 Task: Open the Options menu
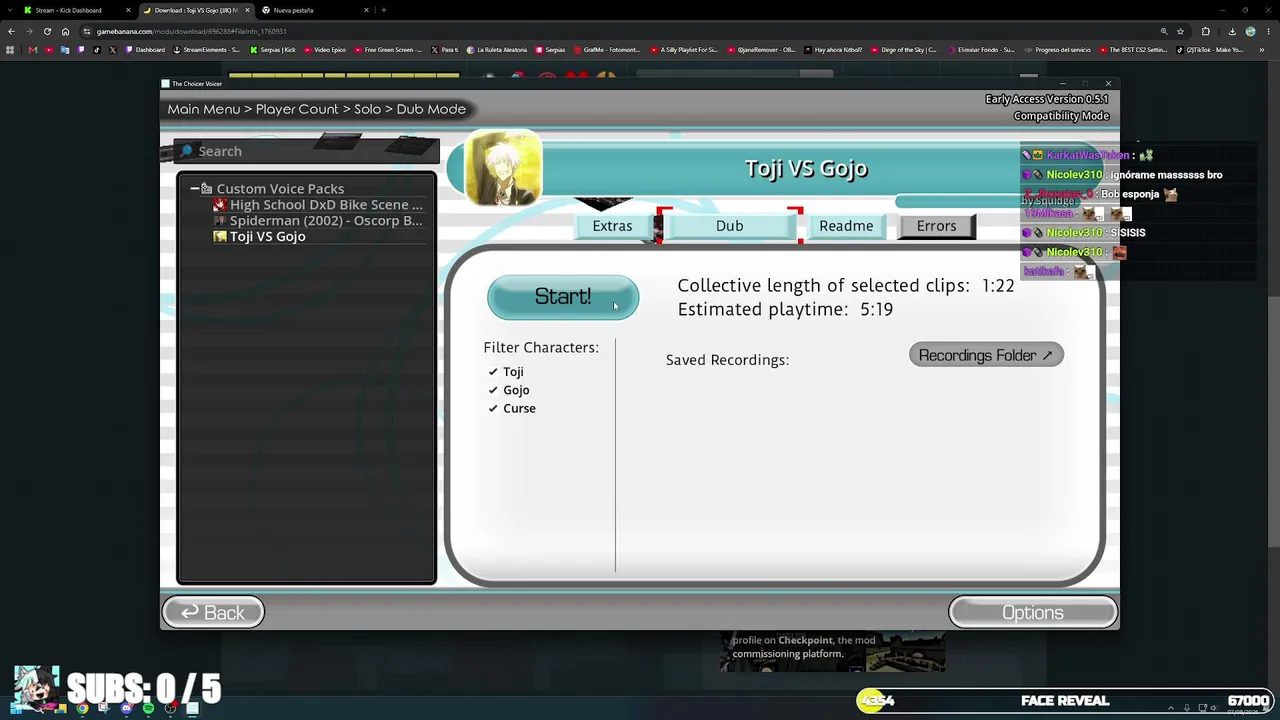1032,613
